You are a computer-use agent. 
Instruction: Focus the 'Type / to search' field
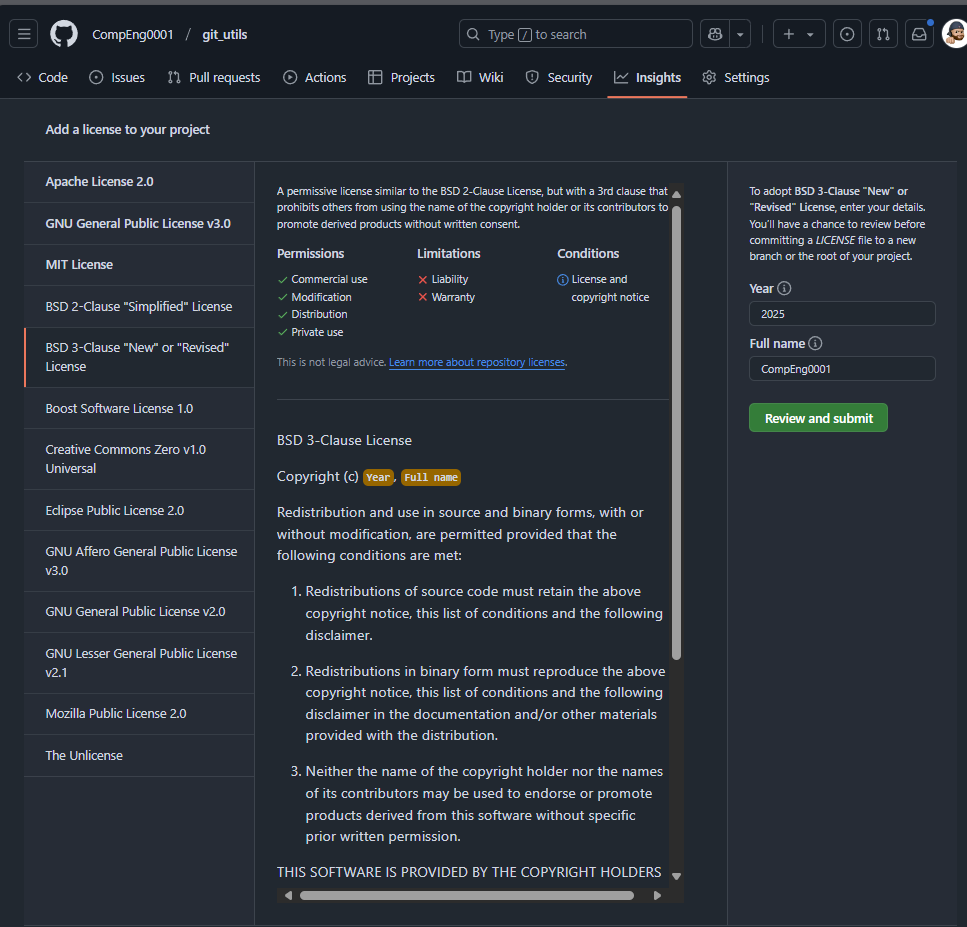[x=575, y=34]
